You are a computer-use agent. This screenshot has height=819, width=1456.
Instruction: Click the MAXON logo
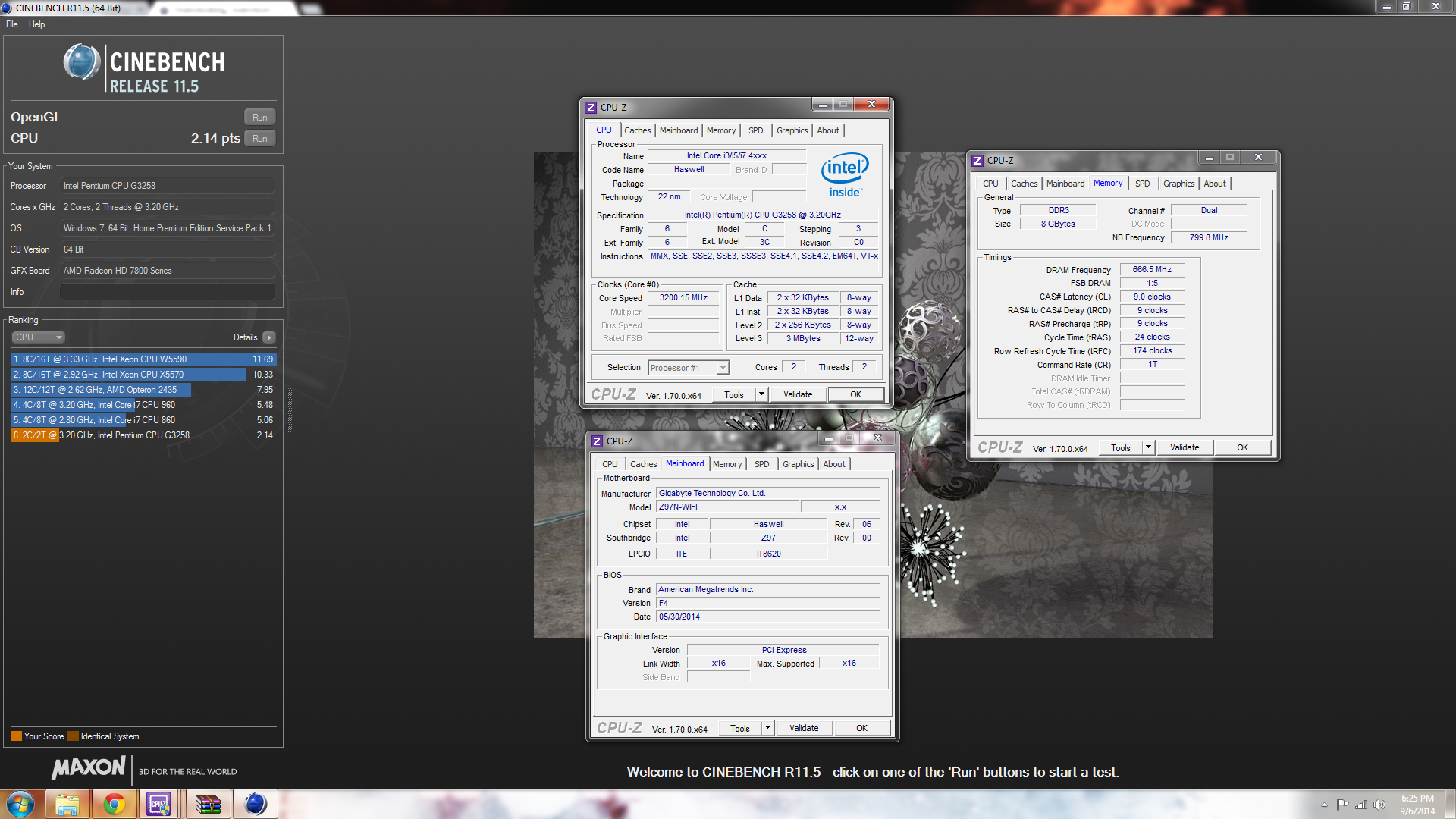[88, 768]
